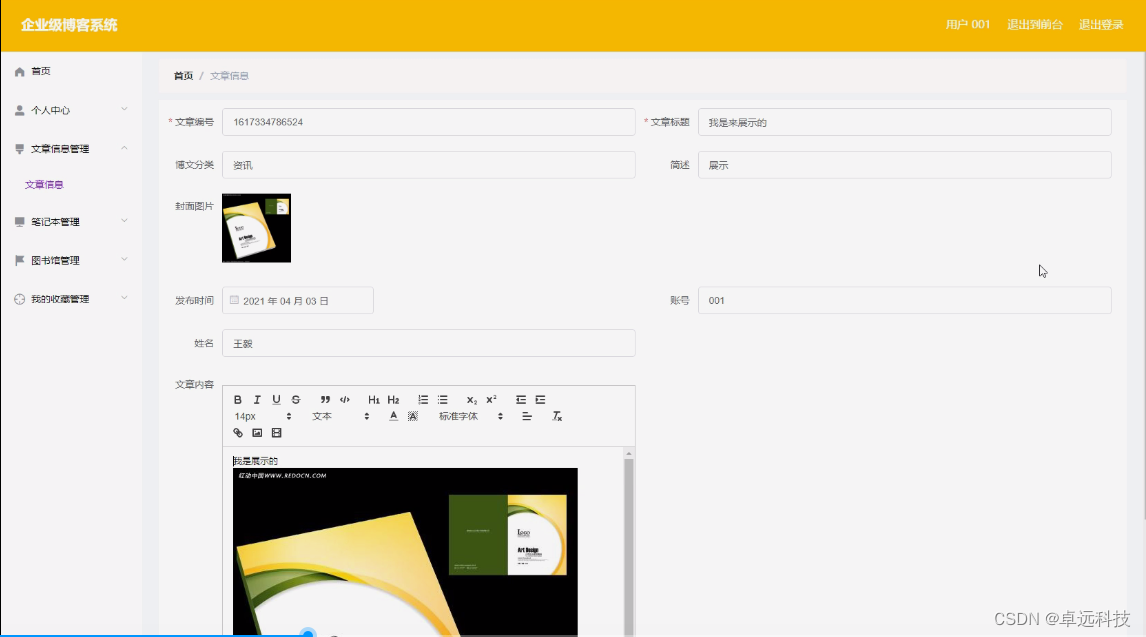1146x637 pixels.
Task: Insert an image via the image icon
Action: point(256,432)
